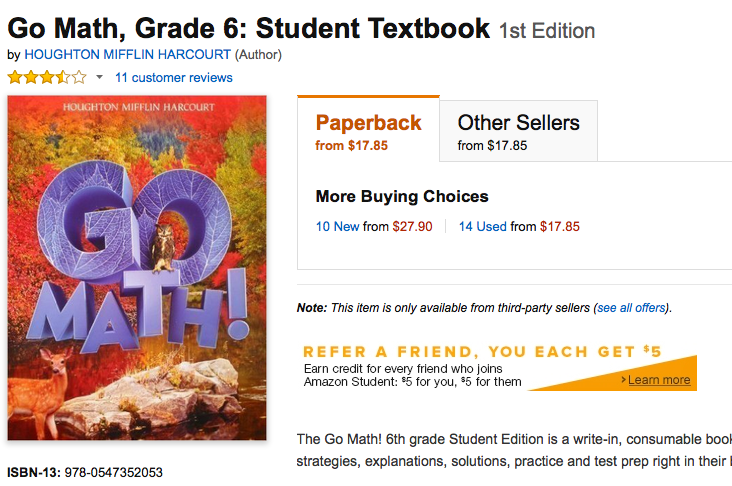The width and height of the screenshot is (732, 486).
Task: Click the $27.90 new price
Action: (x=412, y=227)
